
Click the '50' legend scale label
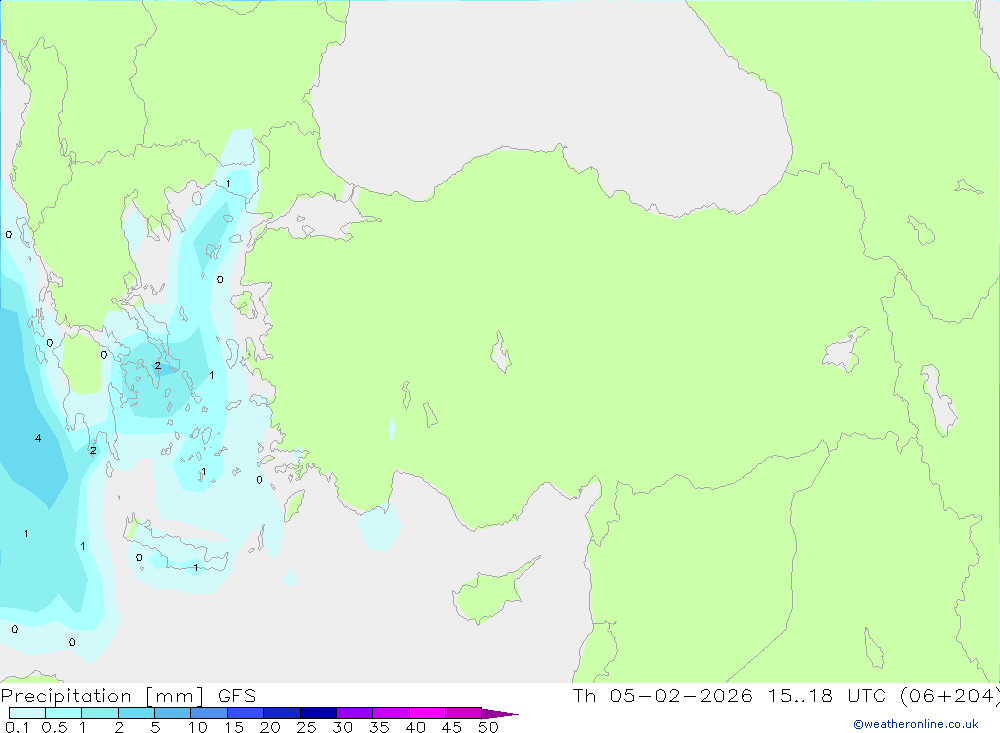pos(488,727)
